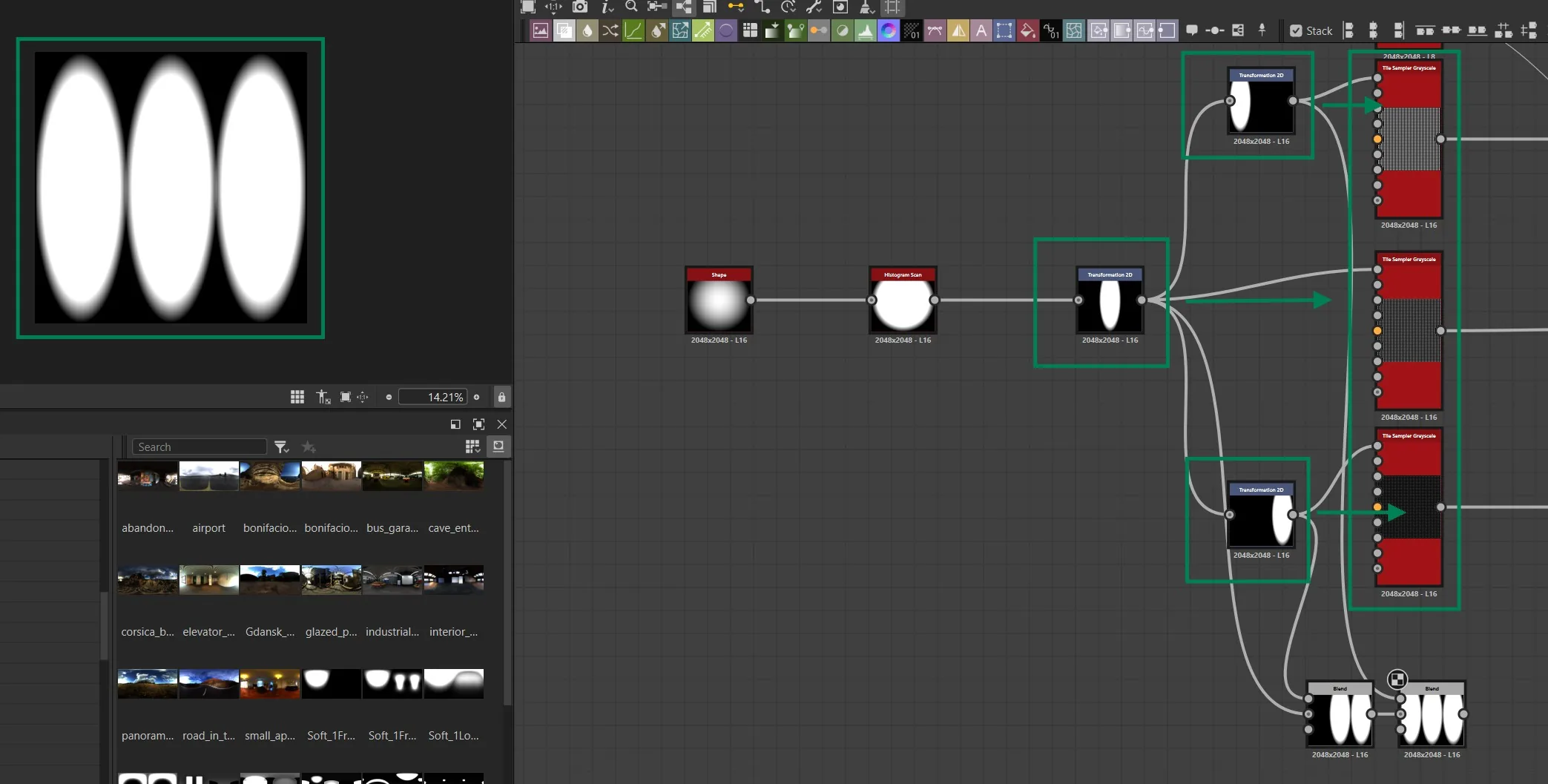This screenshot has height=784, width=1548.
Task: Close the library panel
Action: pyautogui.click(x=502, y=424)
